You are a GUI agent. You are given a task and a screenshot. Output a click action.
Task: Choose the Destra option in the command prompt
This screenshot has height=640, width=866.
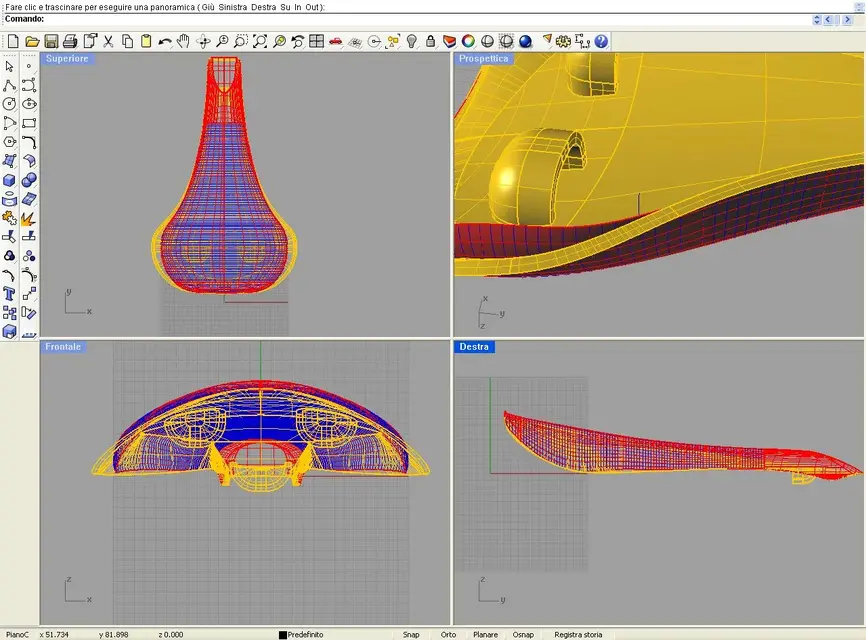(x=263, y=7)
